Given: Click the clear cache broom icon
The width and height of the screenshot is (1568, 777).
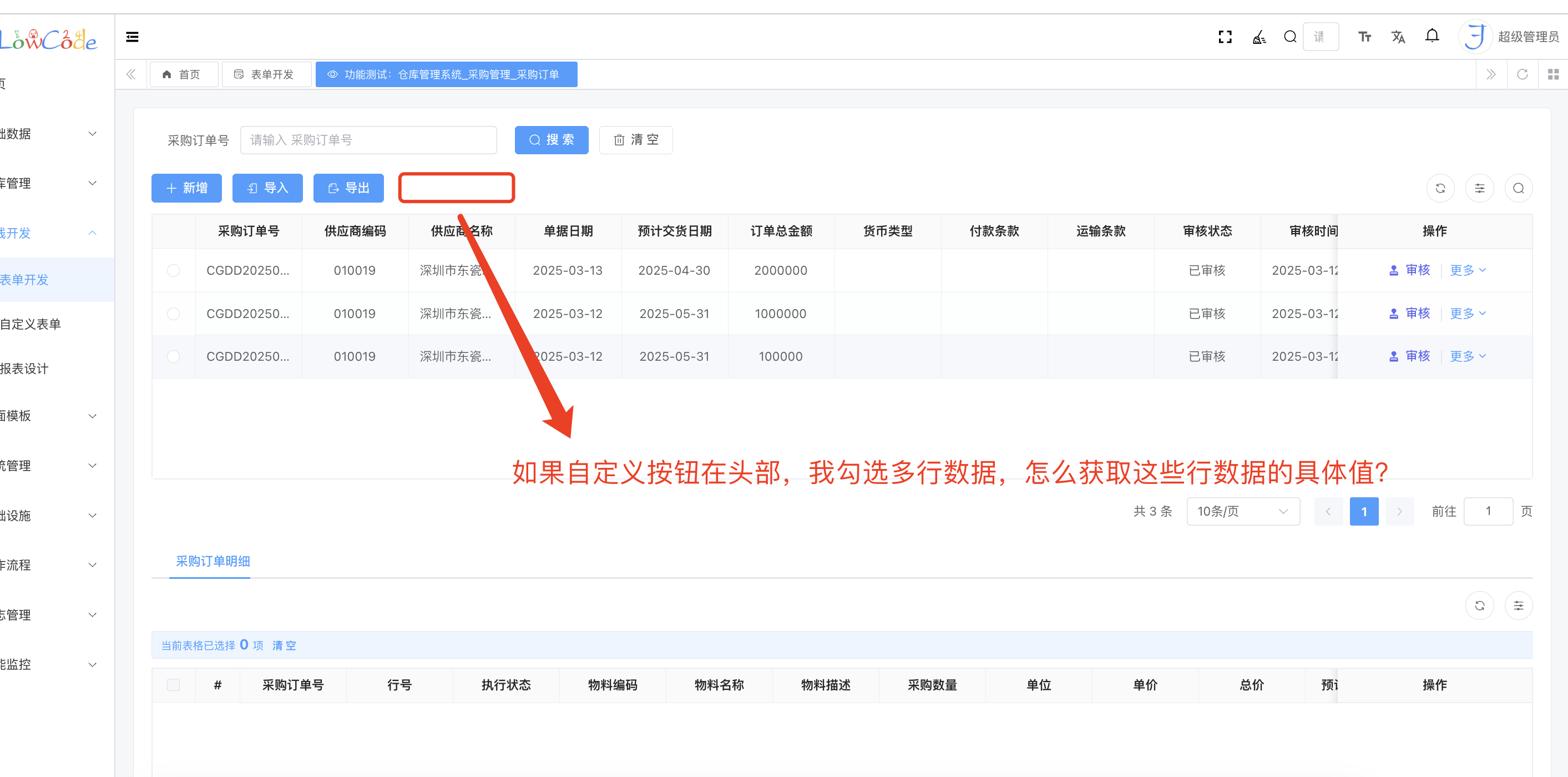Looking at the screenshot, I should pyautogui.click(x=1259, y=38).
